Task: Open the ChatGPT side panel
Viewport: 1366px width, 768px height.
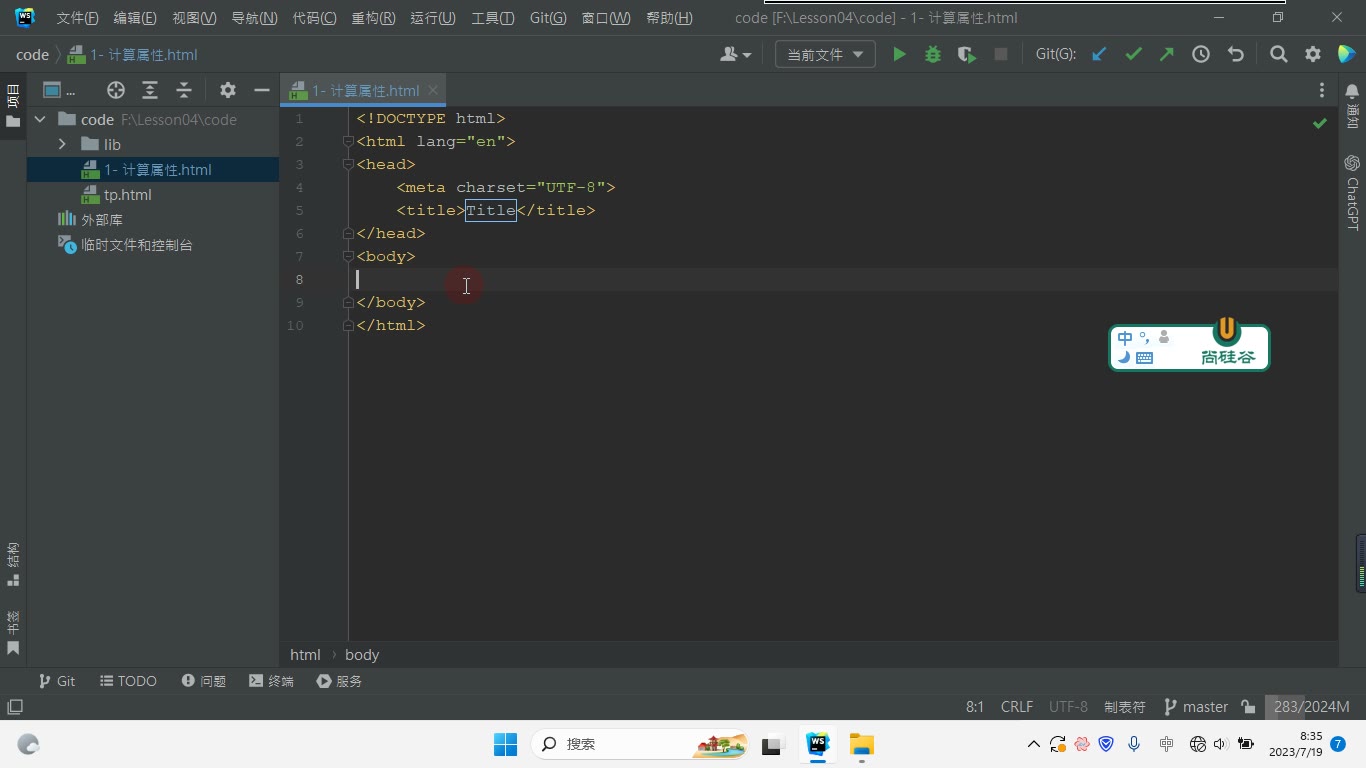Action: (x=1352, y=192)
